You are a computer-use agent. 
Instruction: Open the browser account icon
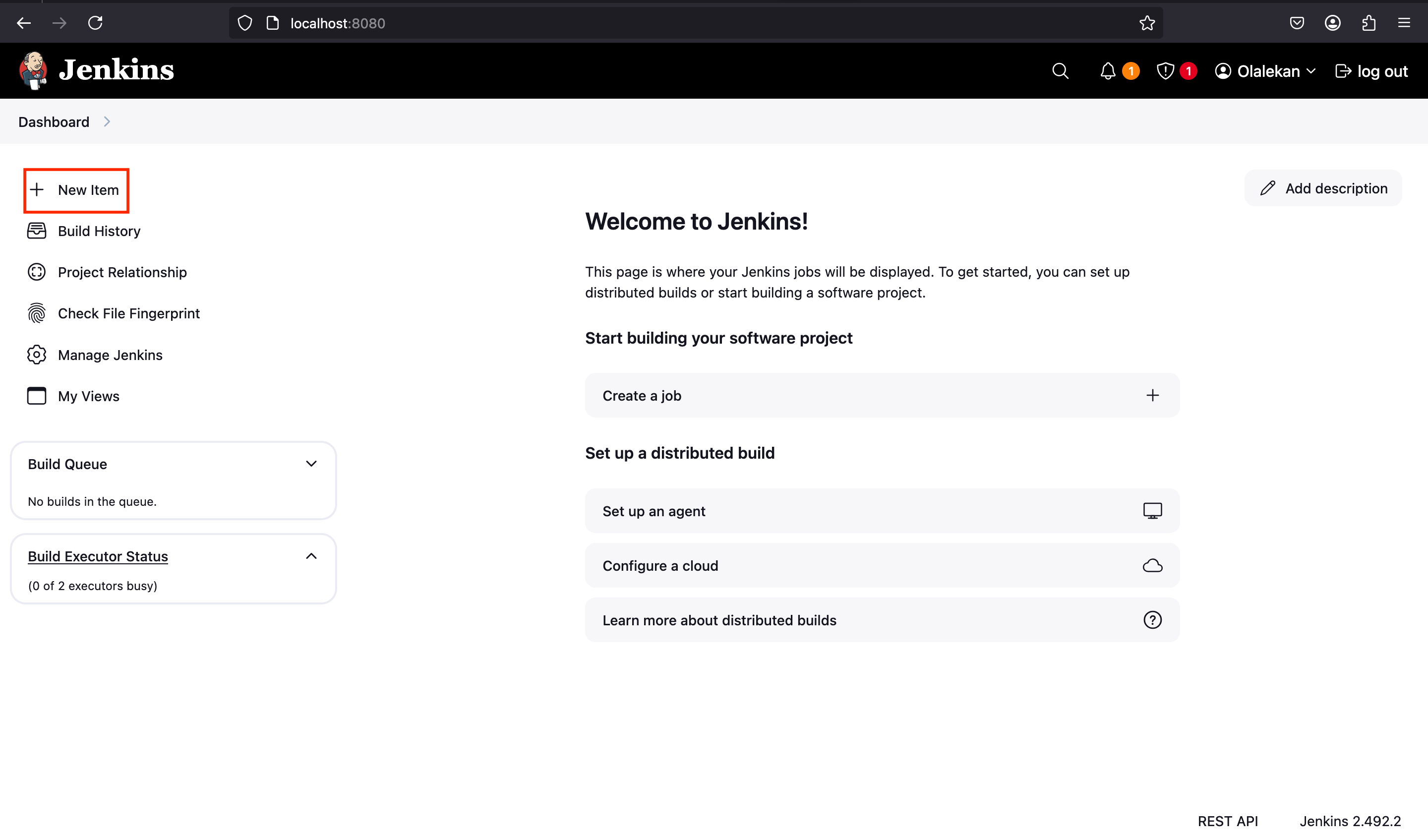[1333, 23]
